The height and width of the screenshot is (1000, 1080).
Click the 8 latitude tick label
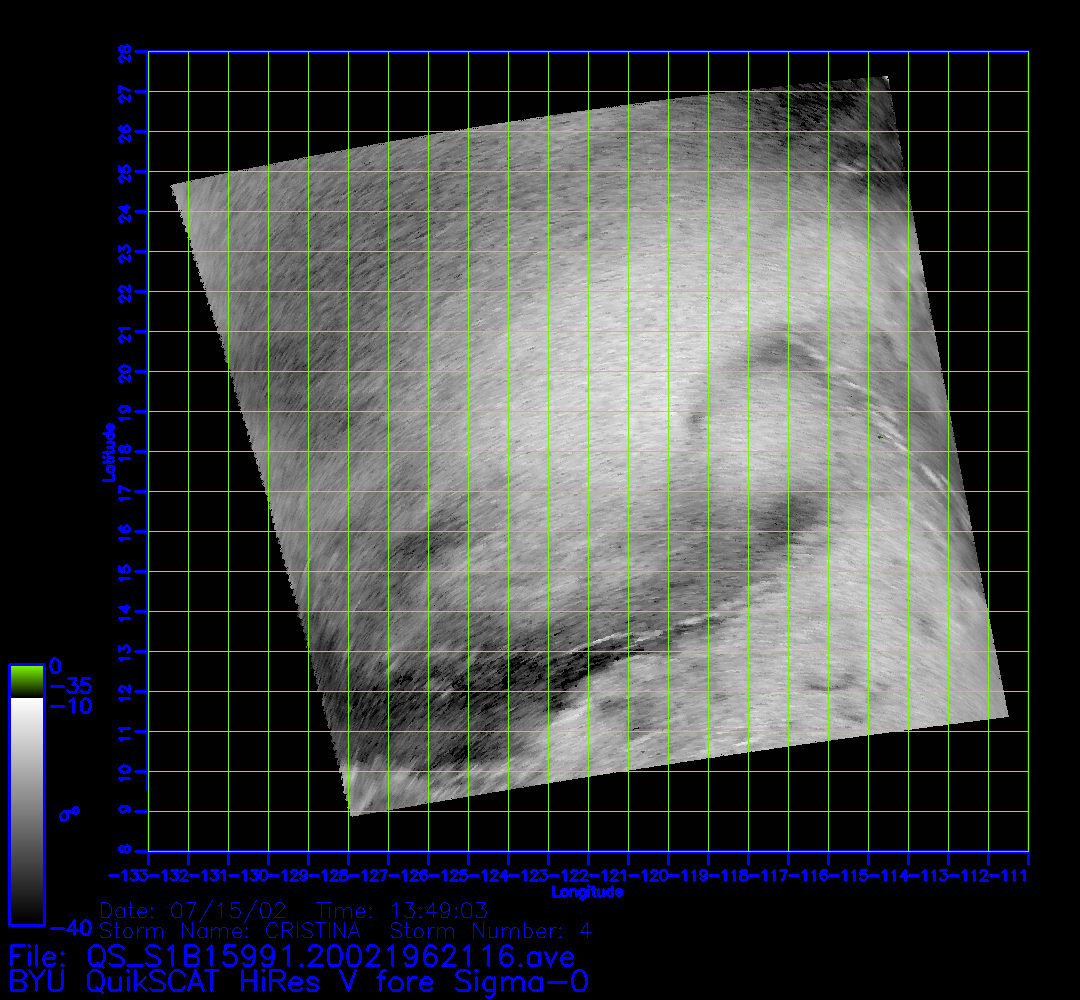pos(125,851)
